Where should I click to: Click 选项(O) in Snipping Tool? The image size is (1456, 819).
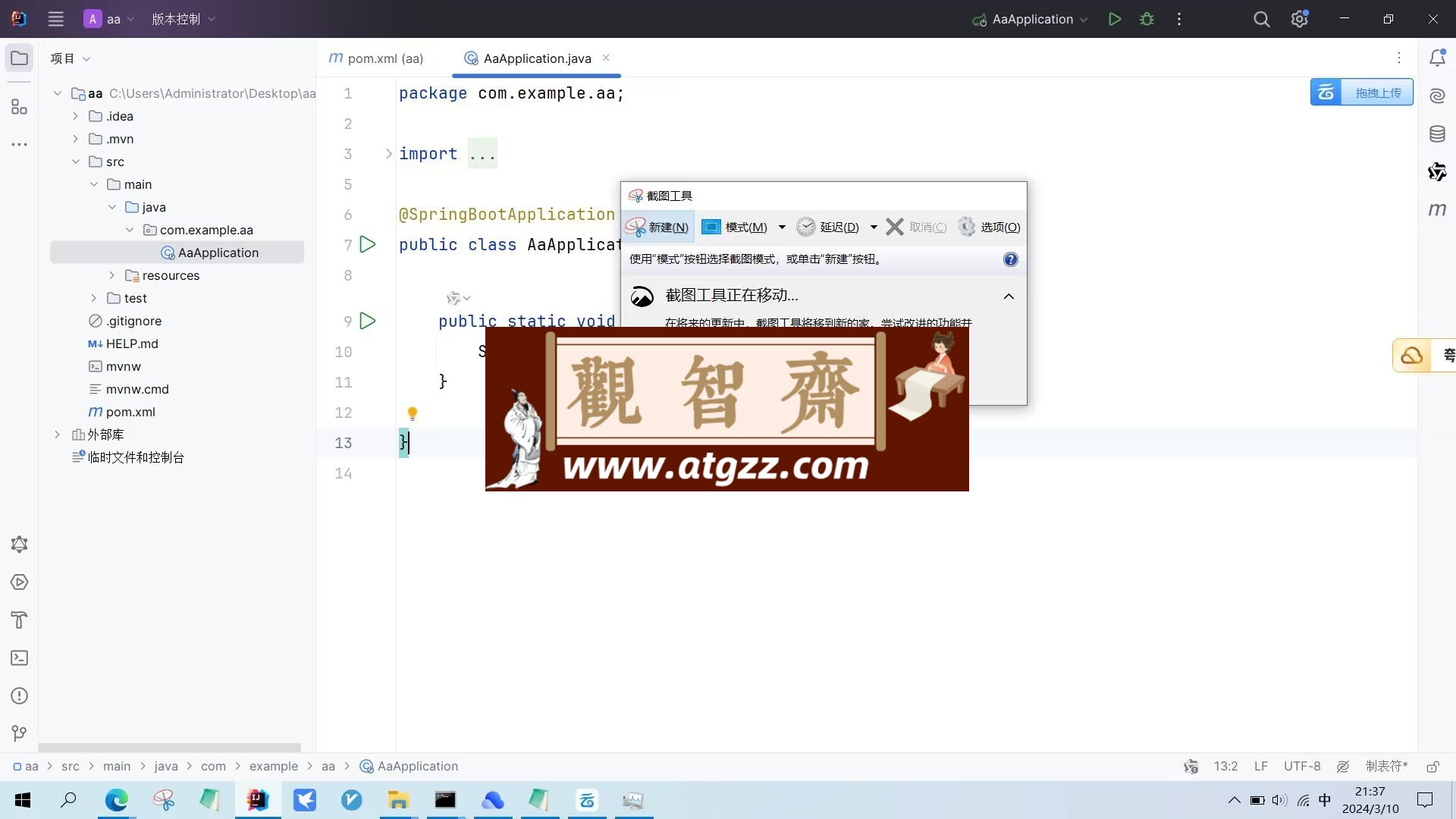pos(989,227)
